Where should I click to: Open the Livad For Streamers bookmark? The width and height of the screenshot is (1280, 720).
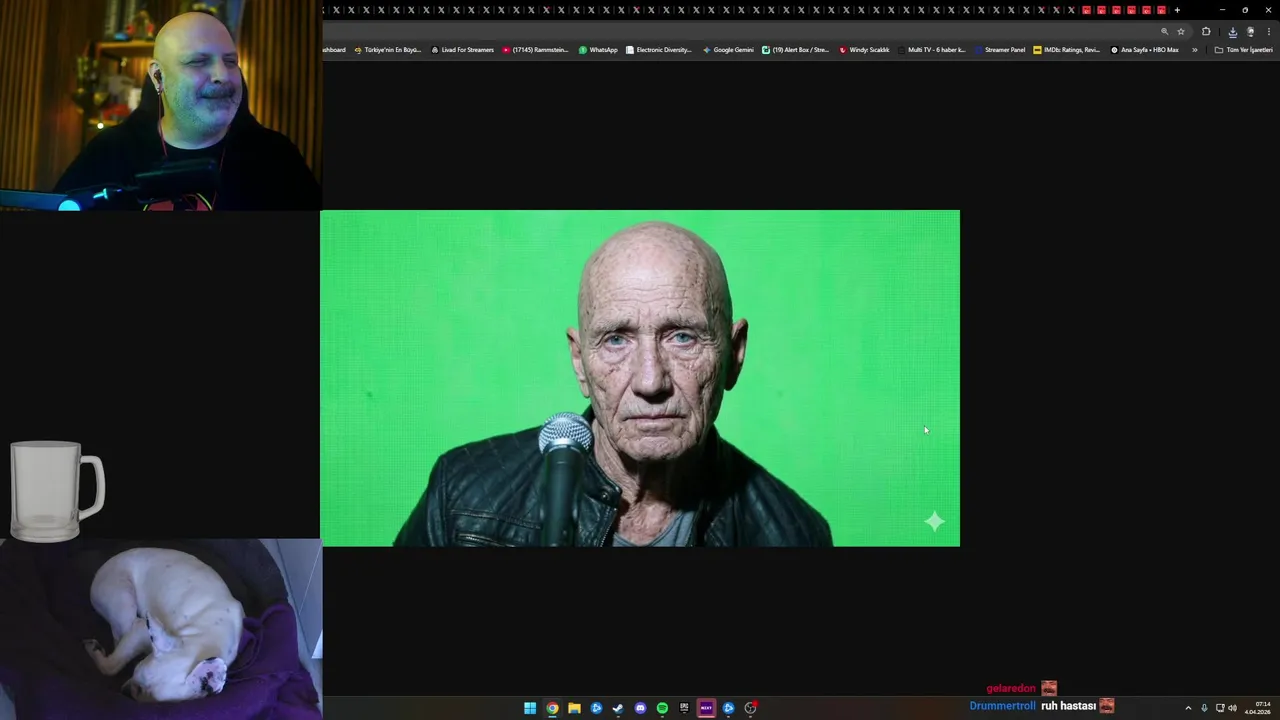point(463,50)
